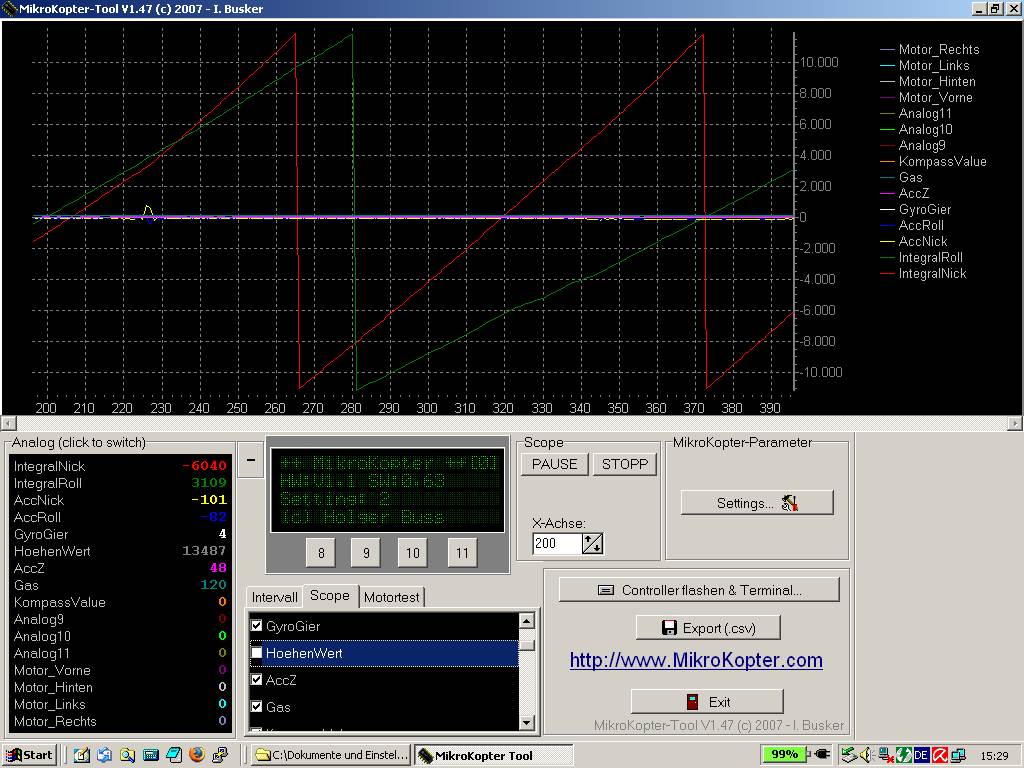This screenshot has height=768, width=1024.
Task: Pause the scope with PAUSE button
Action: (x=554, y=464)
